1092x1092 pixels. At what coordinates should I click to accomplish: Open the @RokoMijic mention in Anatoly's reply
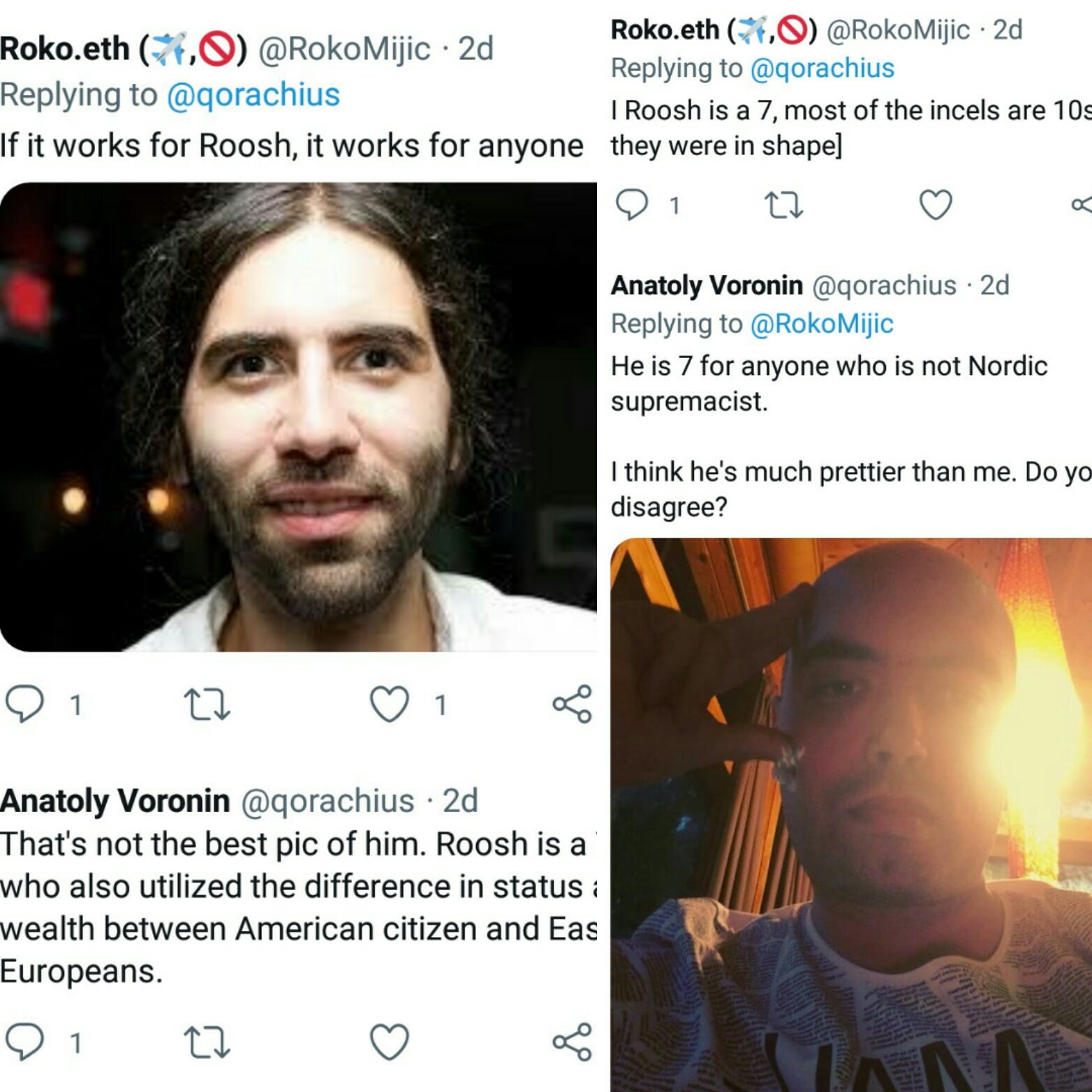coord(822,324)
